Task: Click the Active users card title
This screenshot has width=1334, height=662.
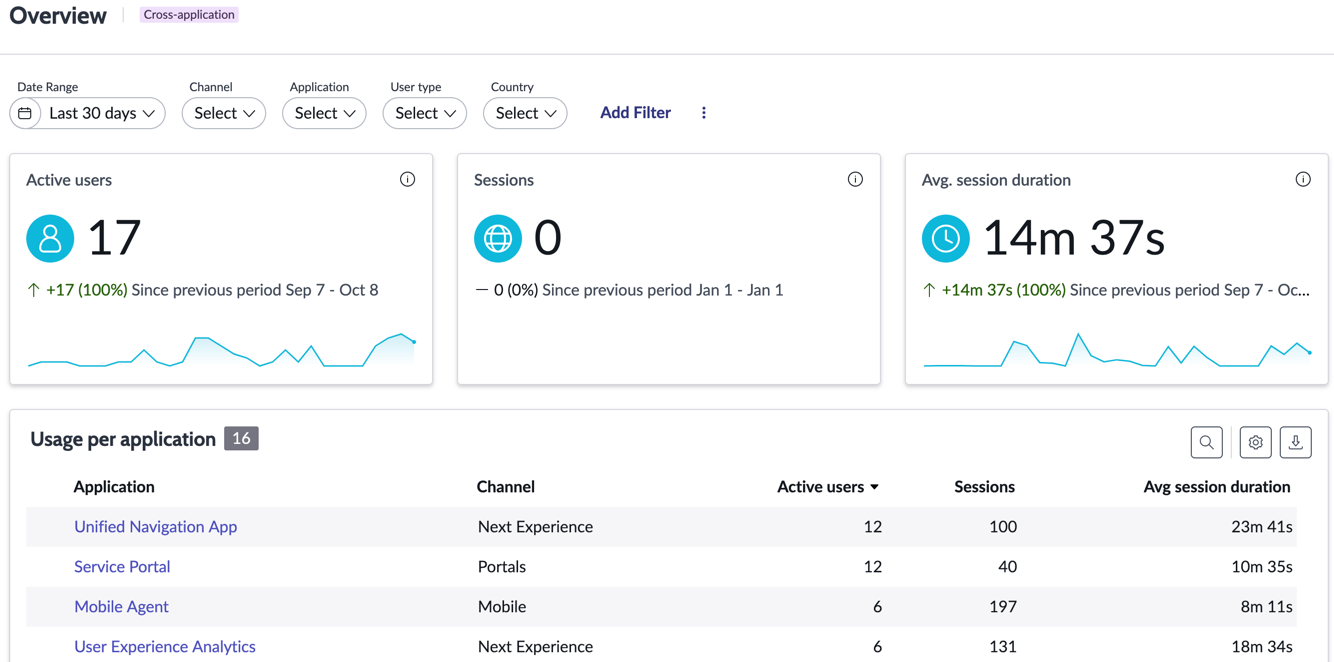Action: point(69,180)
